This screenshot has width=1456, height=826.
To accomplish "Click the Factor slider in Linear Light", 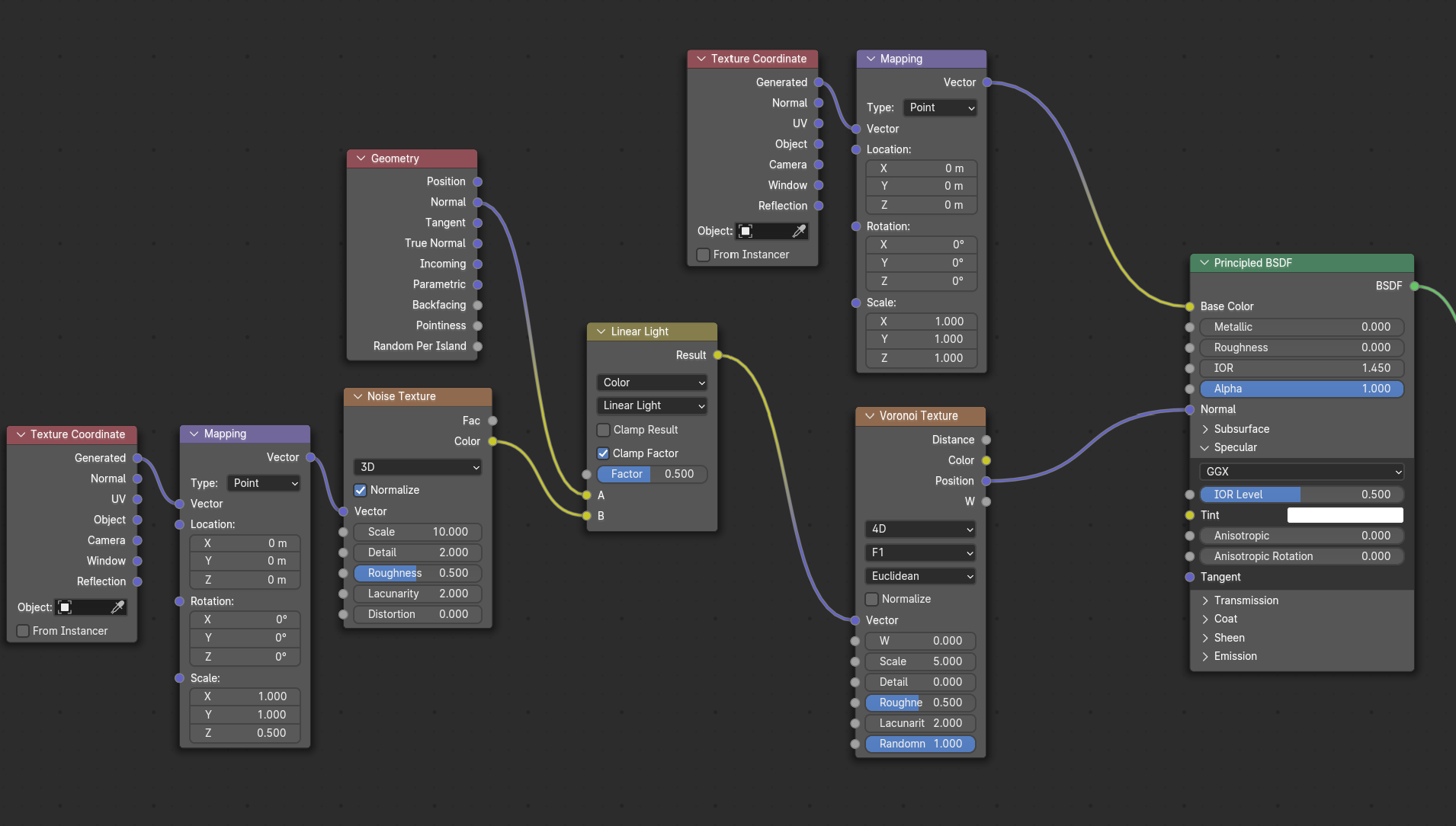I will pyautogui.click(x=652, y=474).
